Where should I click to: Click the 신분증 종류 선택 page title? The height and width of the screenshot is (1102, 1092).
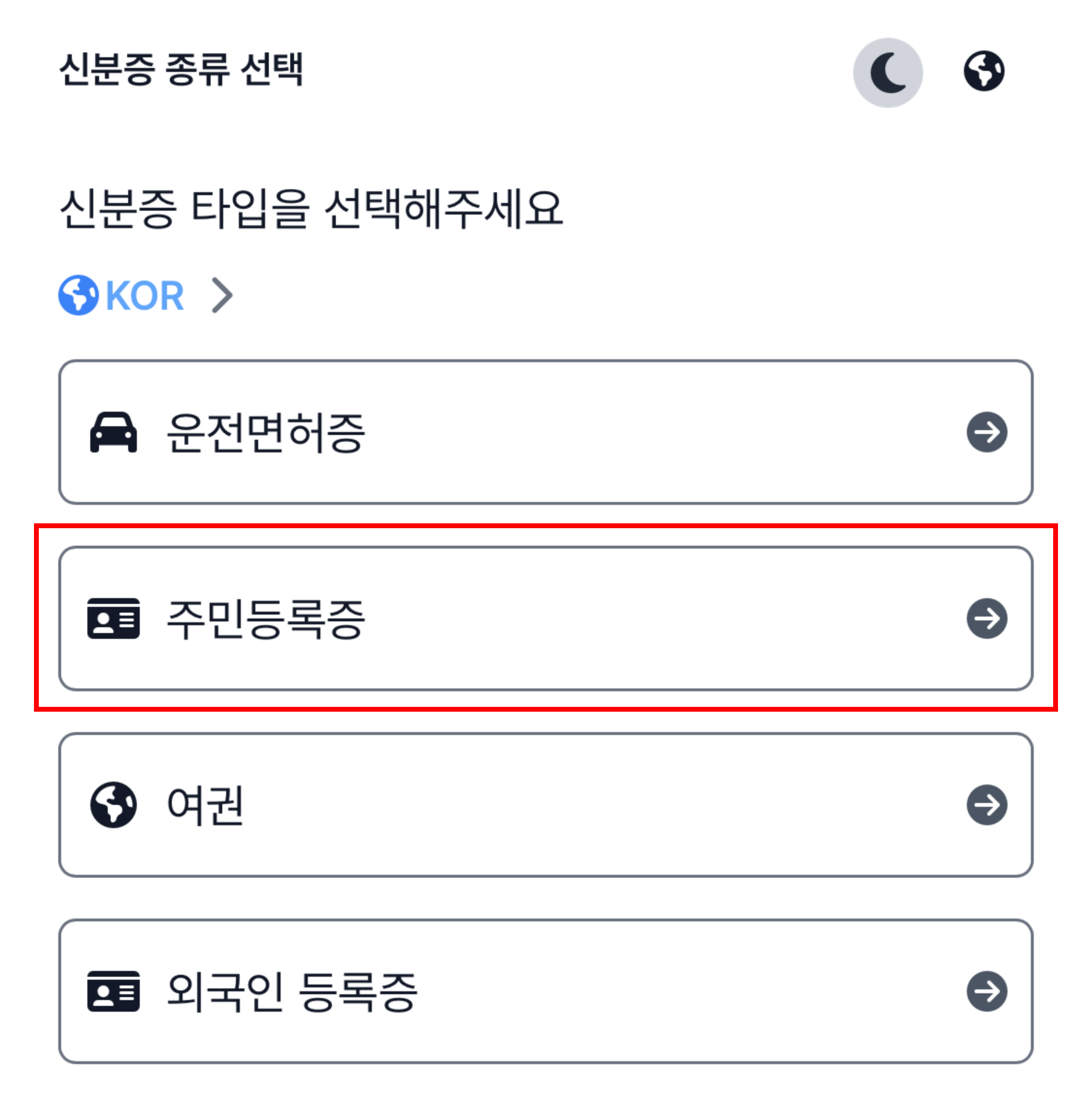coord(182,70)
